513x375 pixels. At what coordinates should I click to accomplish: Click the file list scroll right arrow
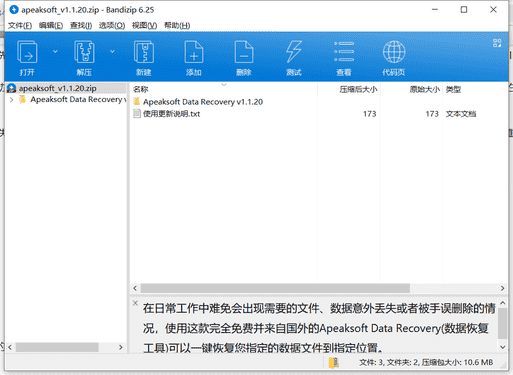click(502, 288)
